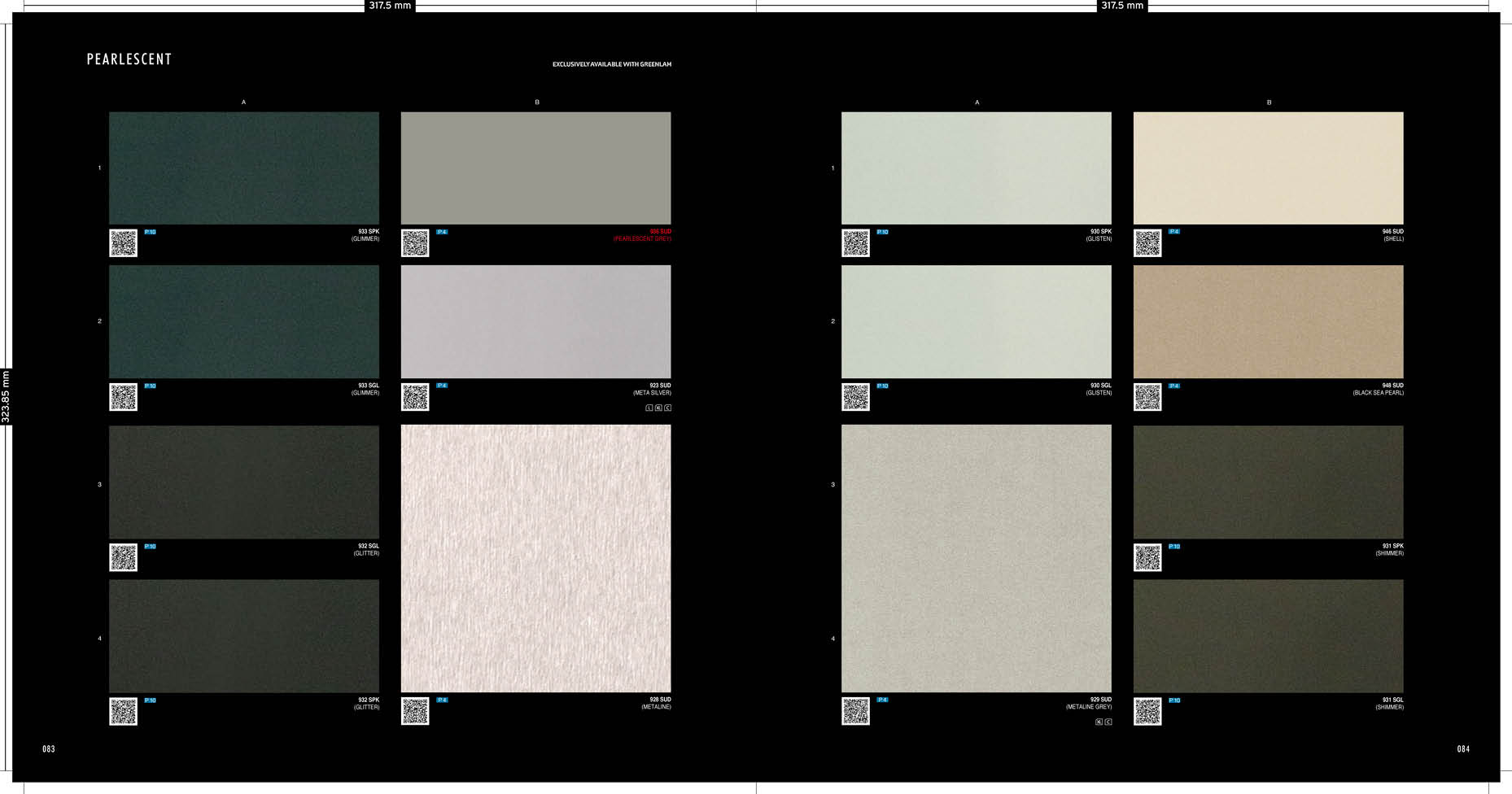Click the QR code for 936 SUD Pearlescent Grey

[x=415, y=243]
